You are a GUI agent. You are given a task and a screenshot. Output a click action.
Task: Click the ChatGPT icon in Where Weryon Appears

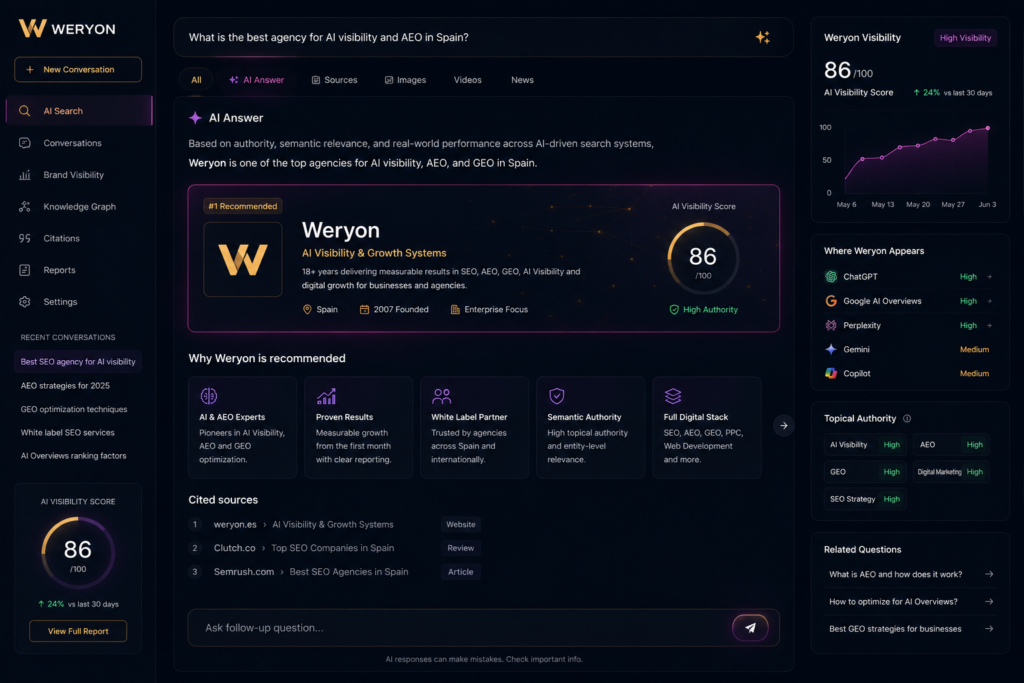[x=831, y=277]
